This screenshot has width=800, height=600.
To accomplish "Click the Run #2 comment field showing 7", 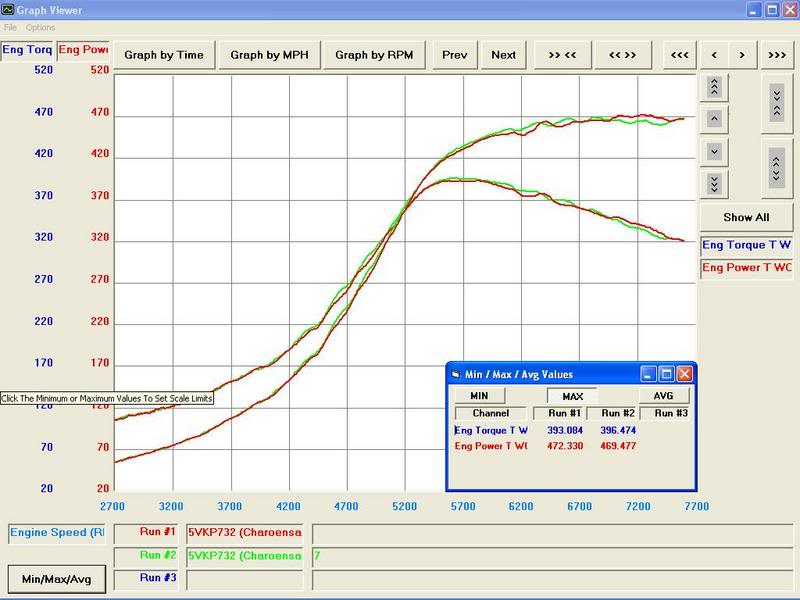I will click(553, 556).
